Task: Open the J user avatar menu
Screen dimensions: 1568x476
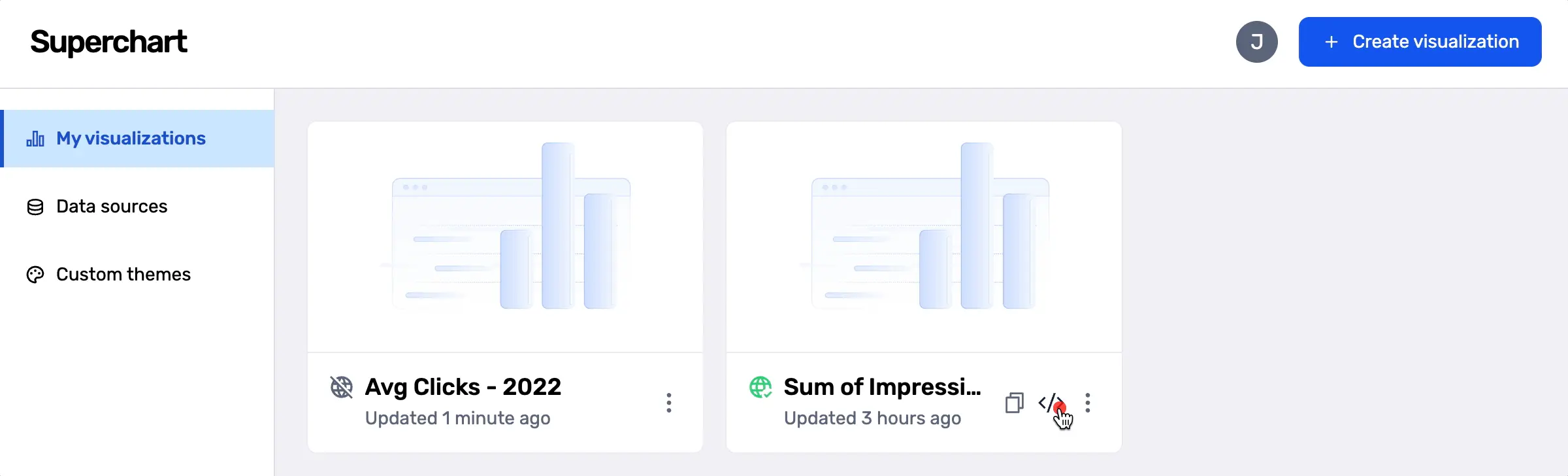Action: (x=1257, y=42)
